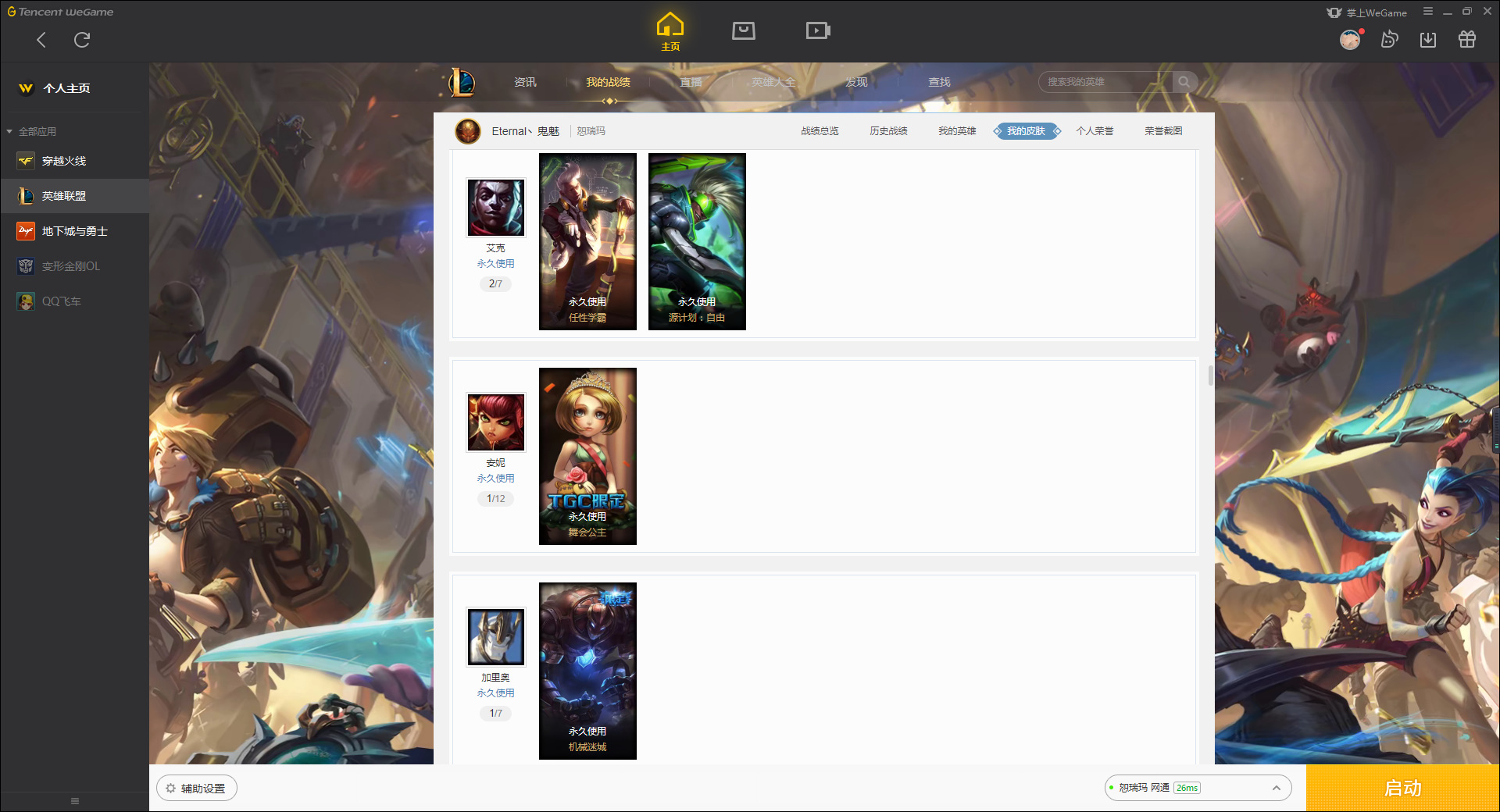Open the 资讯 tab

pos(525,82)
